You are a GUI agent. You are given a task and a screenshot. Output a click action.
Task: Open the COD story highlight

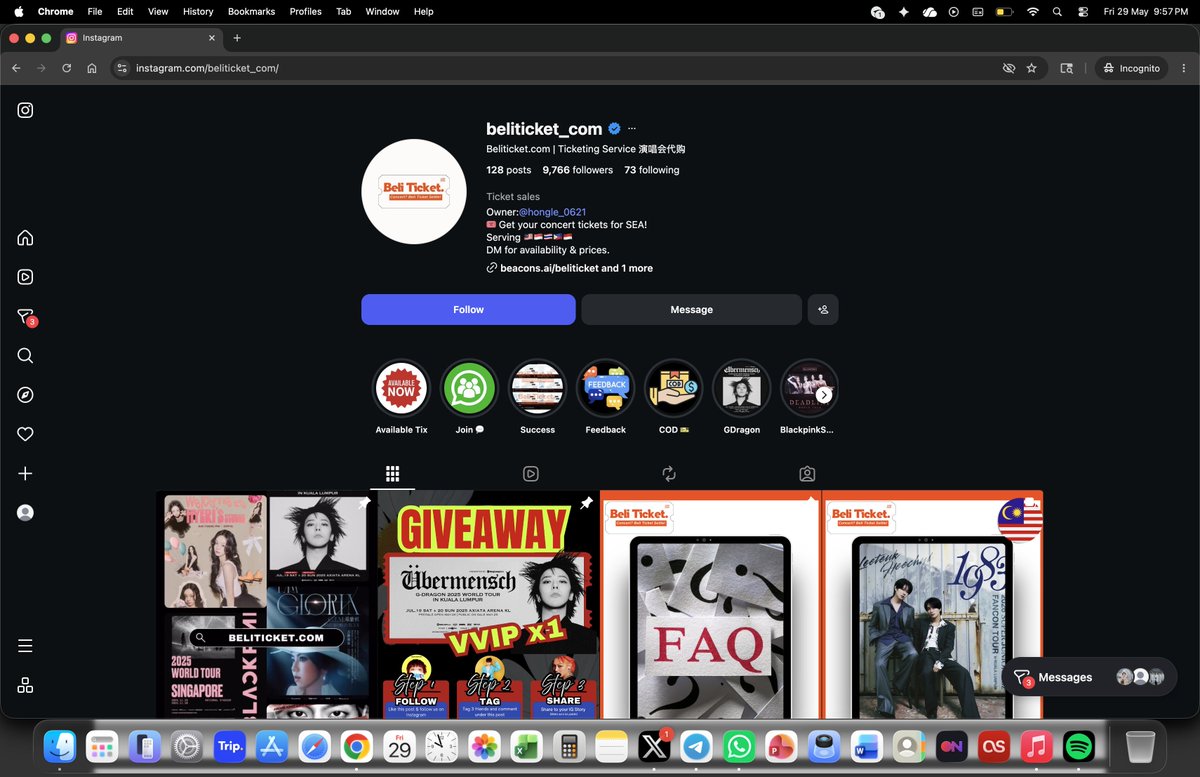[673, 388]
